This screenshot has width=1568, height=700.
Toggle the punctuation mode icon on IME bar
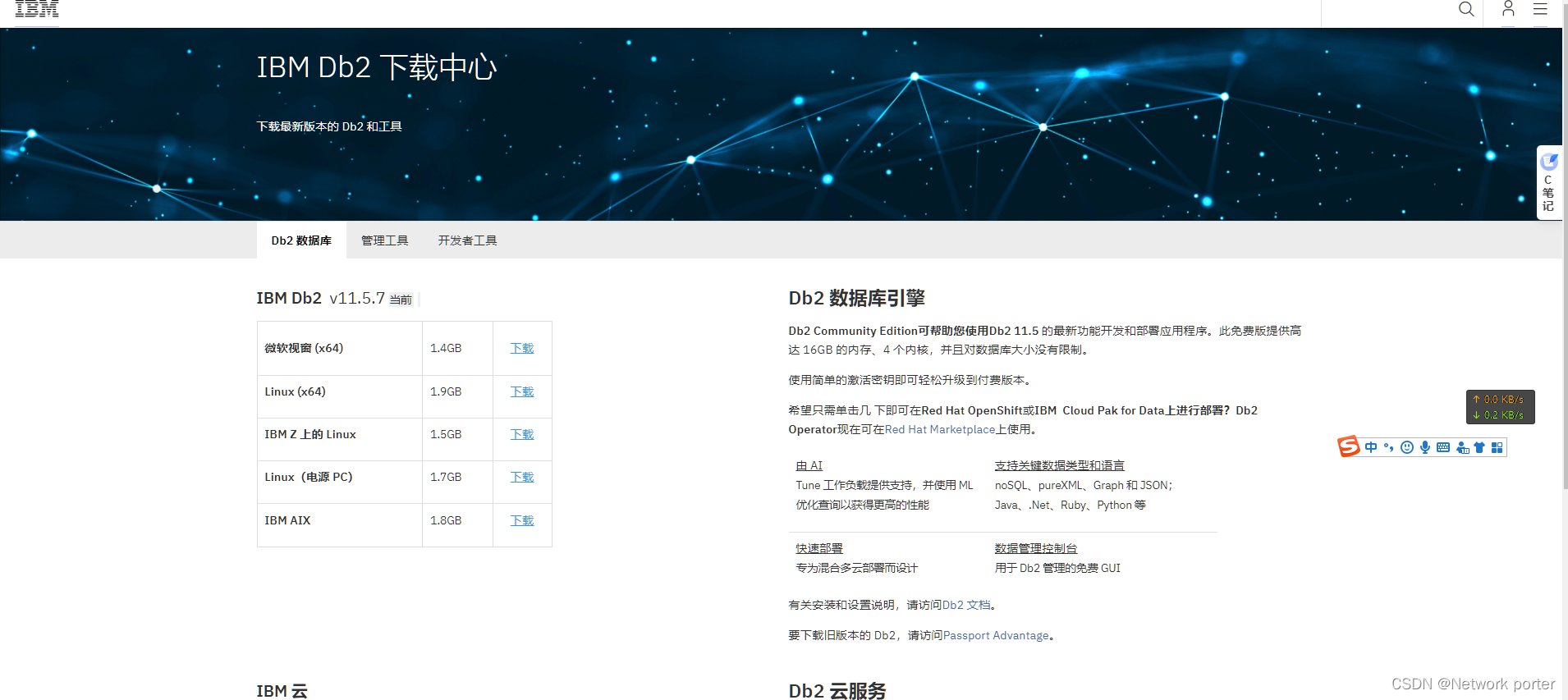(1389, 447)
